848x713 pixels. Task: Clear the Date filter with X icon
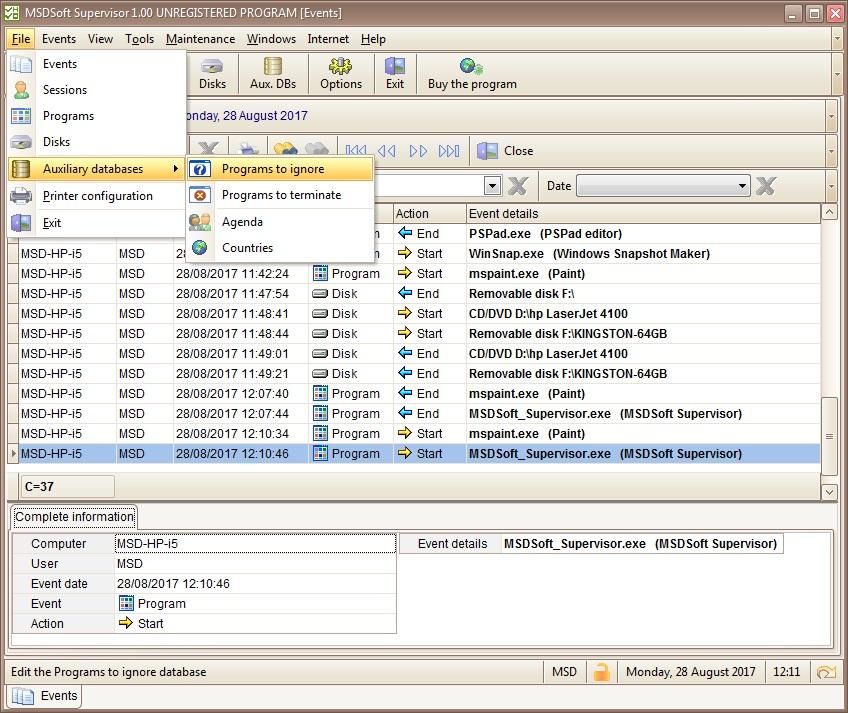(x=765, y=186)
